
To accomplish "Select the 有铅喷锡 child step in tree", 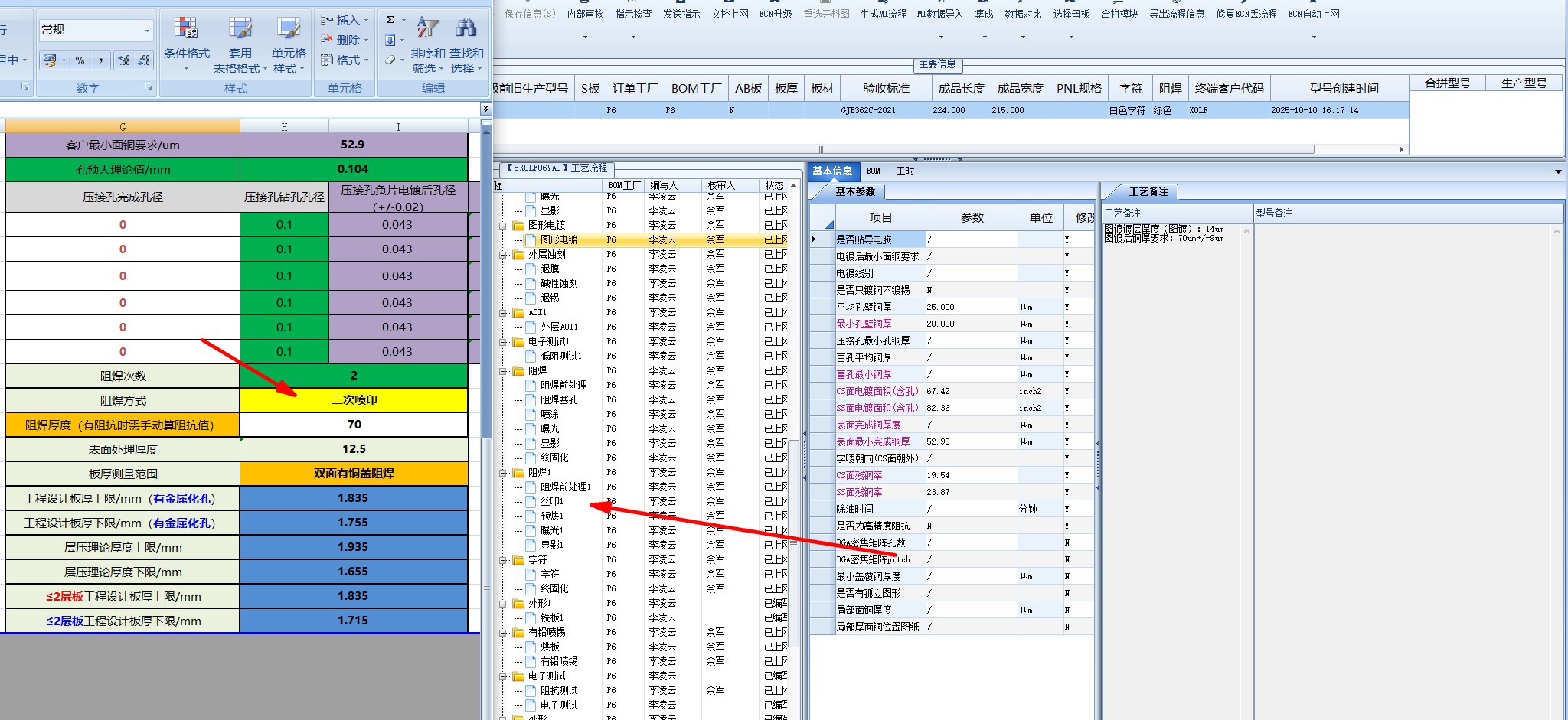I will click(559, 661).
